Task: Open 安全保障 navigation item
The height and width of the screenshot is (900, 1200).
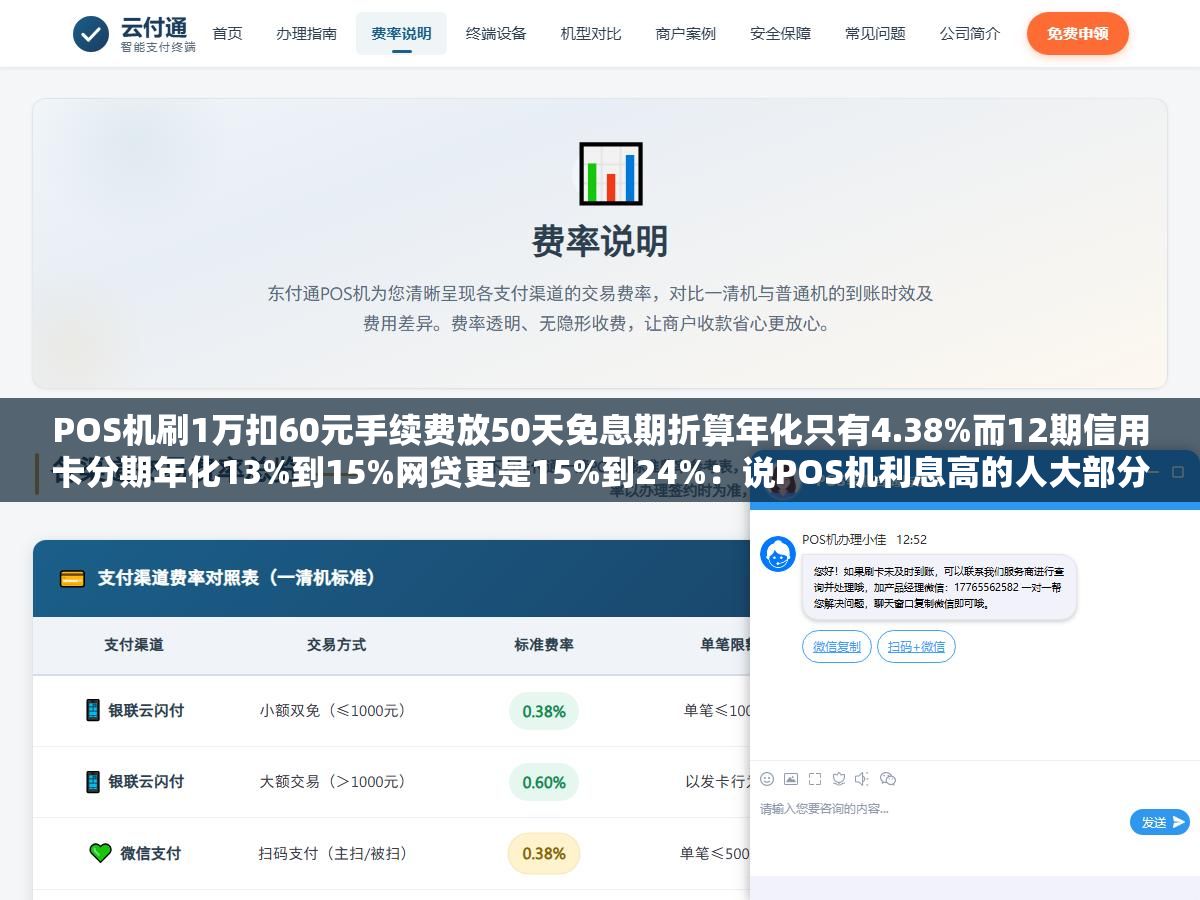Action: tap(780, 33)
